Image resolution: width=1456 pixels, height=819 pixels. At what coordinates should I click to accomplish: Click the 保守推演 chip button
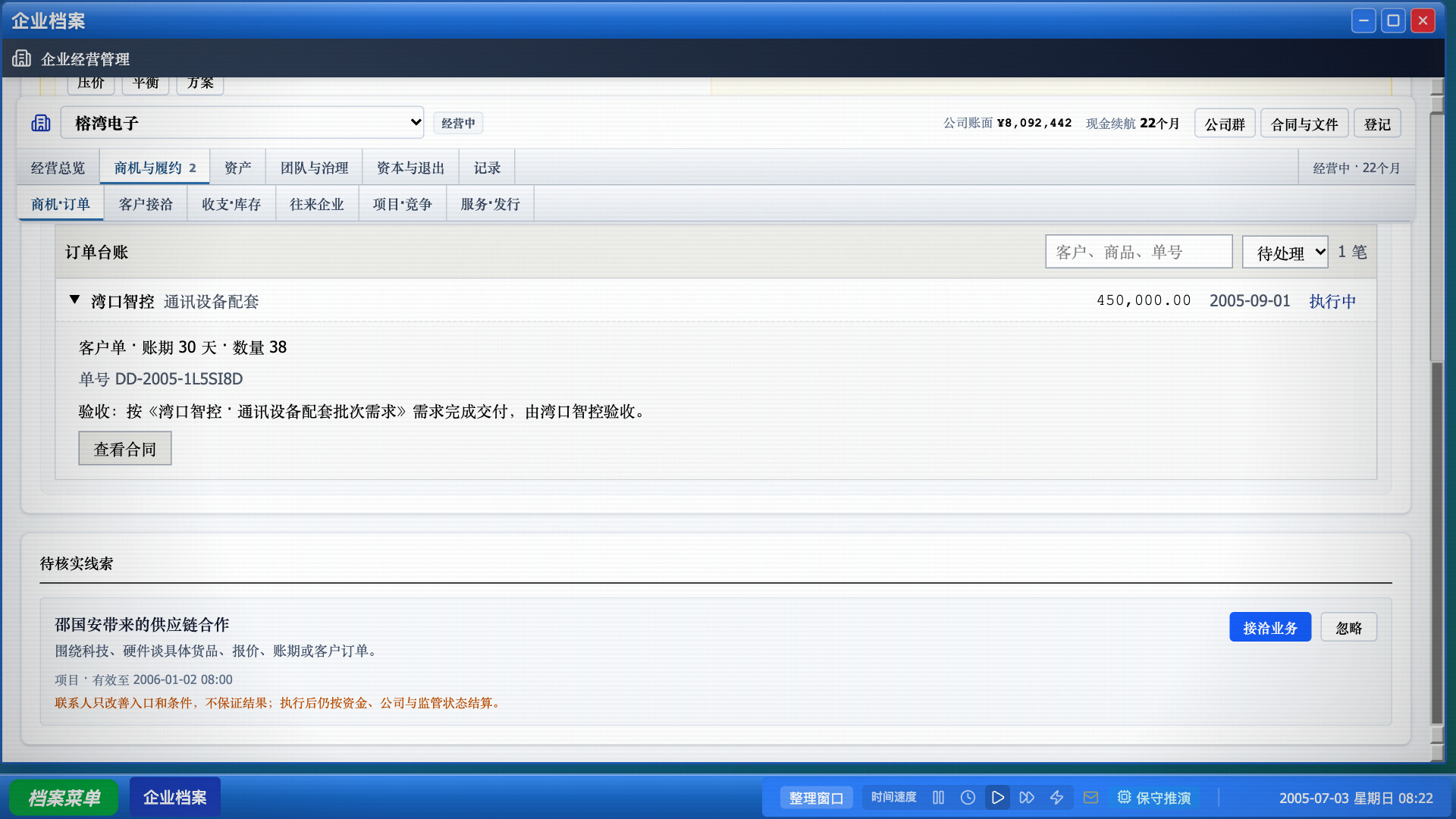click(x=1154, y=798)
